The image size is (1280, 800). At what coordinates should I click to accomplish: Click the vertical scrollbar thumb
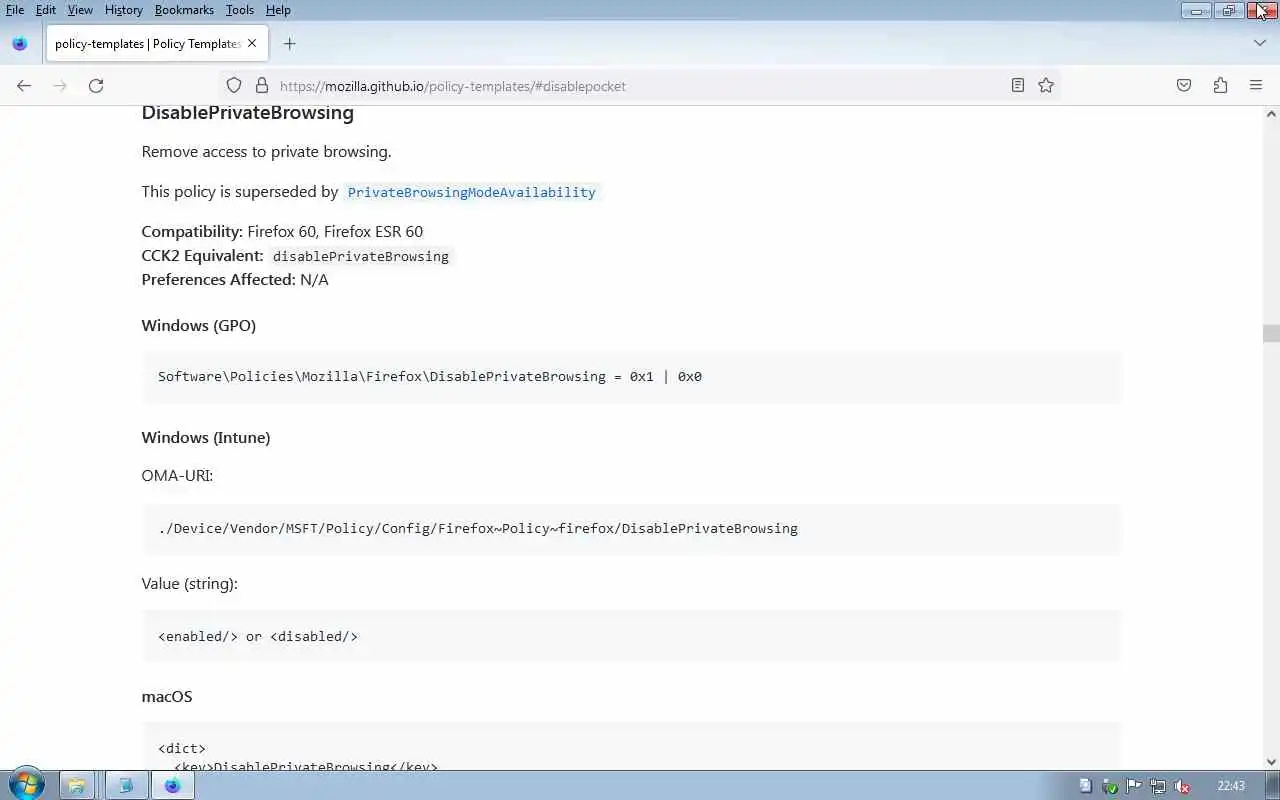[x=1271, y=334]
